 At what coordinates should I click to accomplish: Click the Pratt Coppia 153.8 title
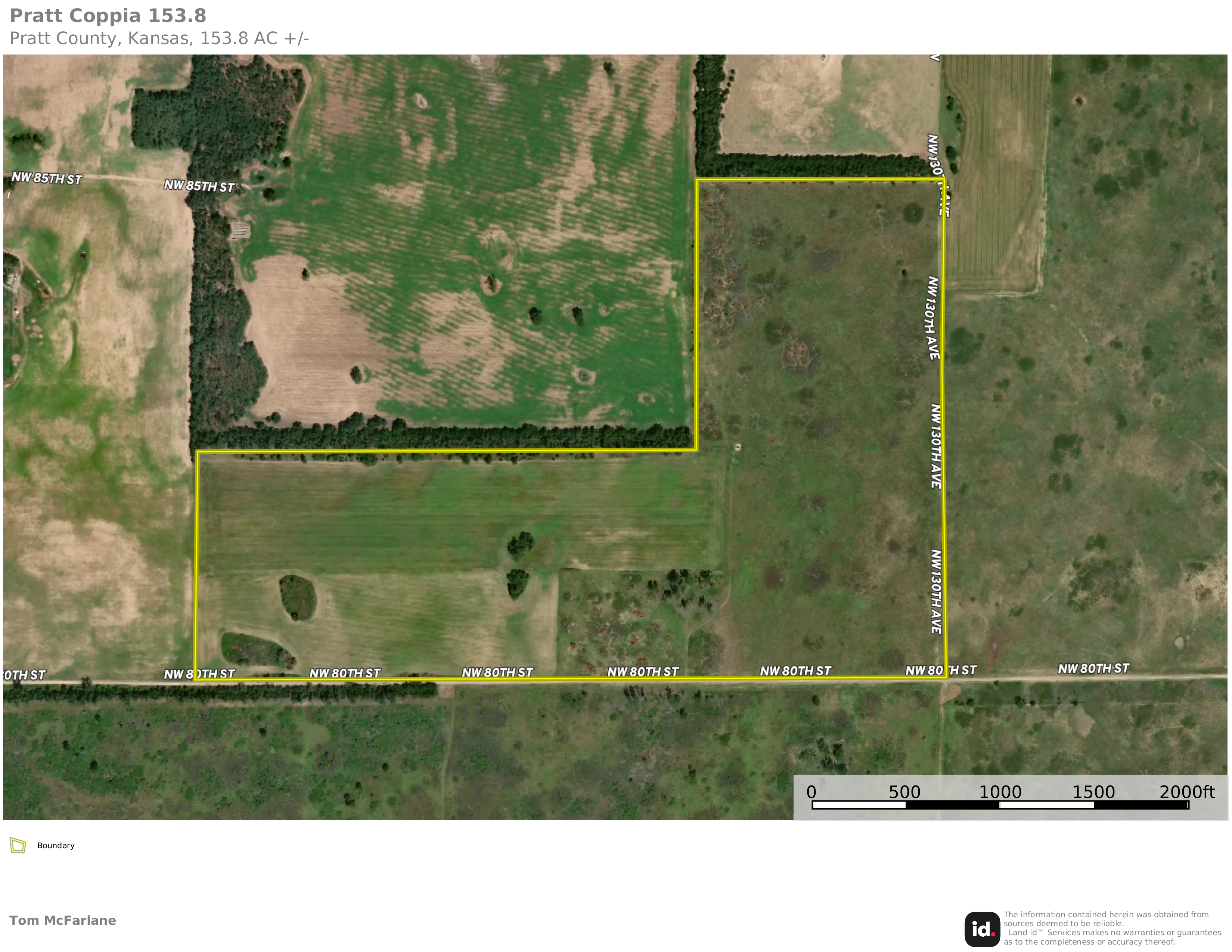click(x=108, y=16)
